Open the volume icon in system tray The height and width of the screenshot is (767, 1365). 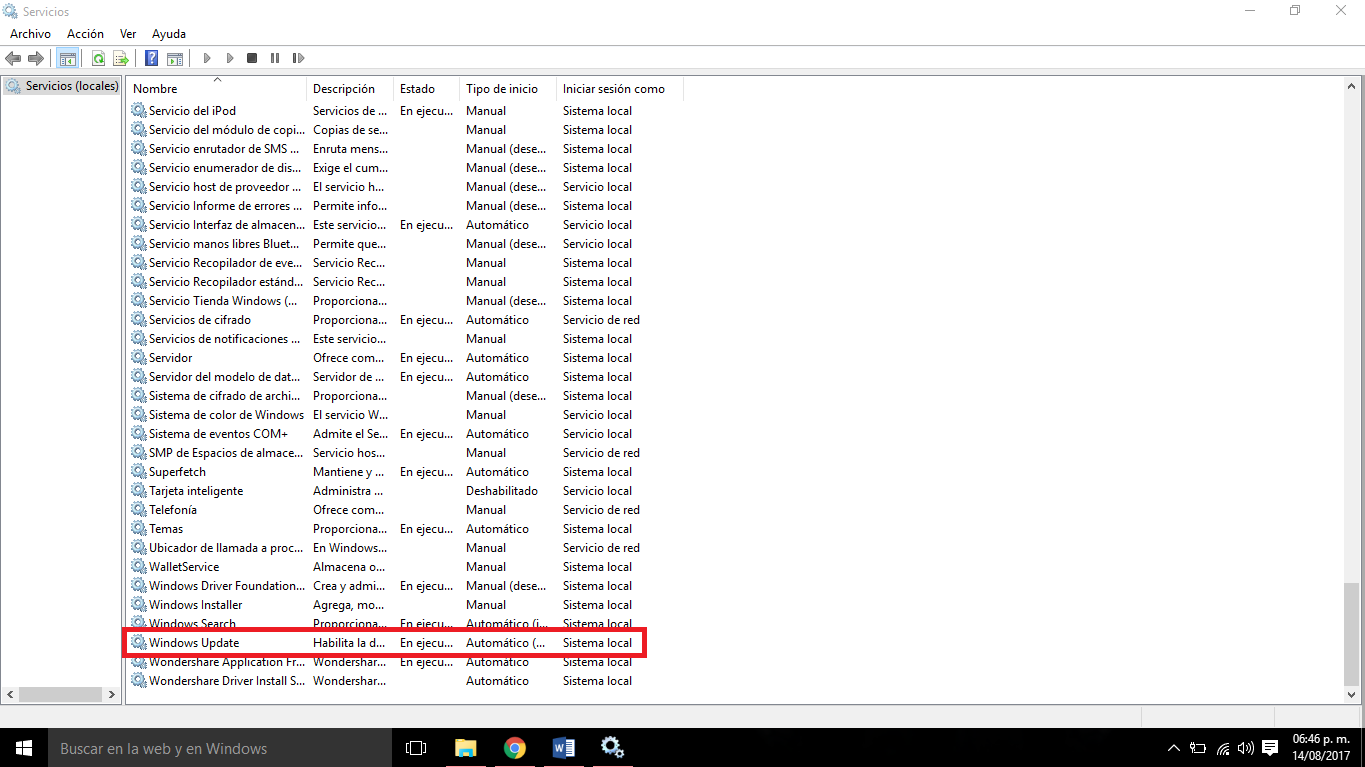[x=1246, y=748]
